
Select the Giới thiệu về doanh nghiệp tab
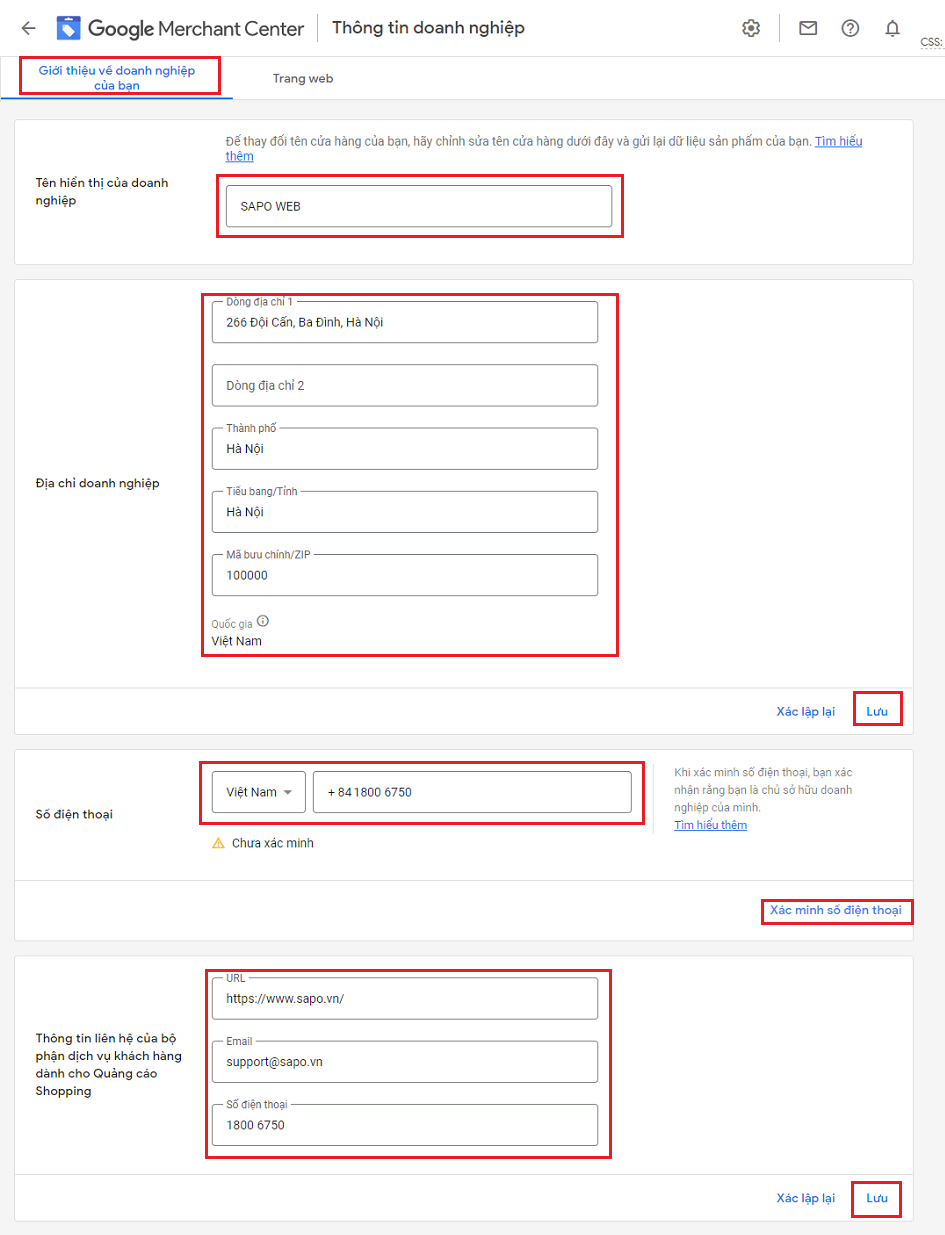point(117,77)
